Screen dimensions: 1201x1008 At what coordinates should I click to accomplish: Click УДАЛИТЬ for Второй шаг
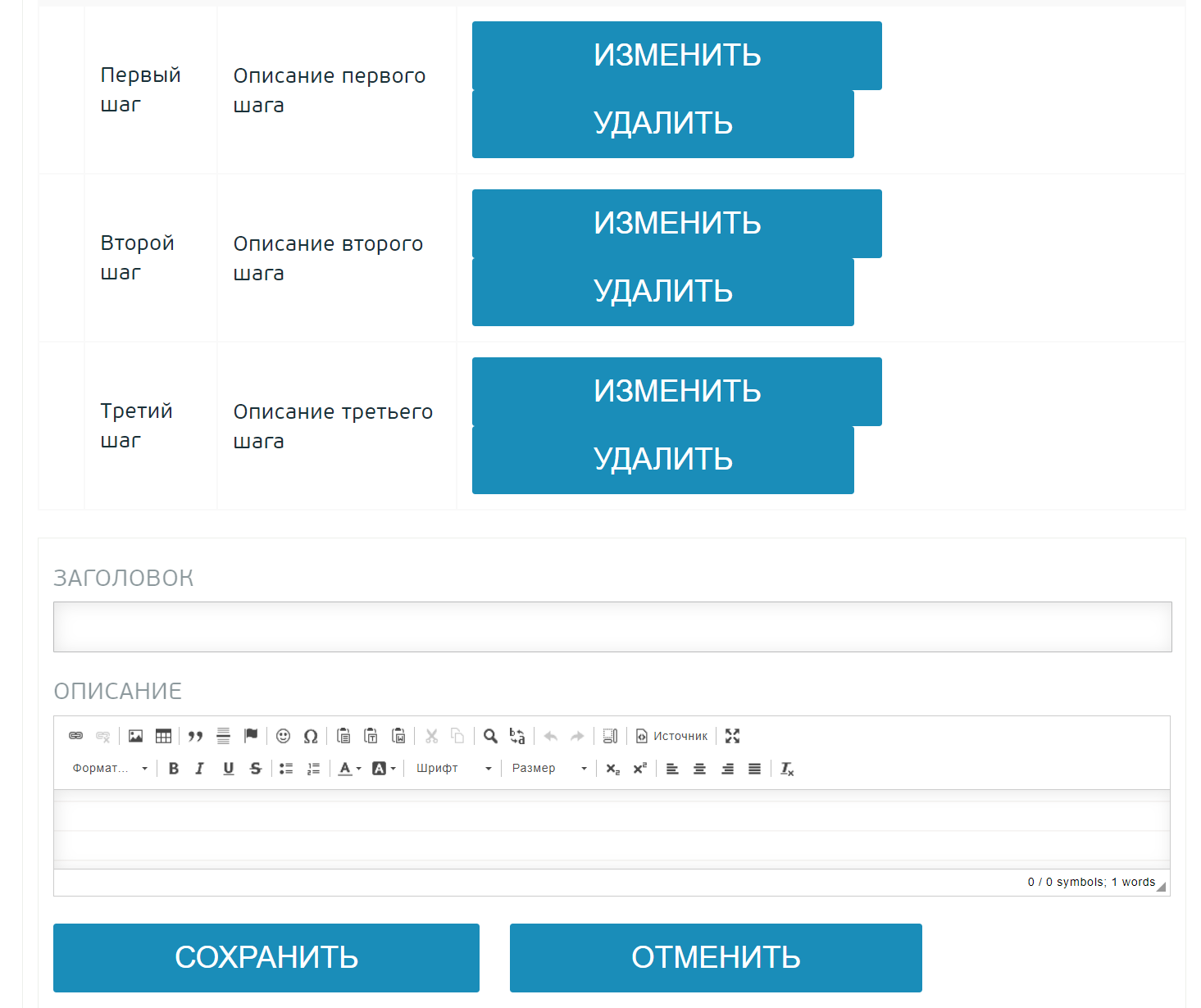662,292
